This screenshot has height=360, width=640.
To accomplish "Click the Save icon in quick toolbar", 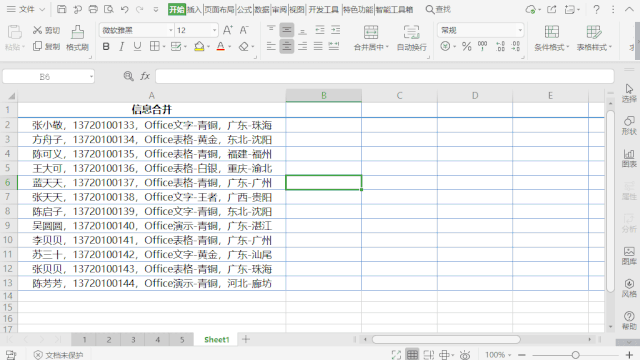I will click(x=62, y=9).
